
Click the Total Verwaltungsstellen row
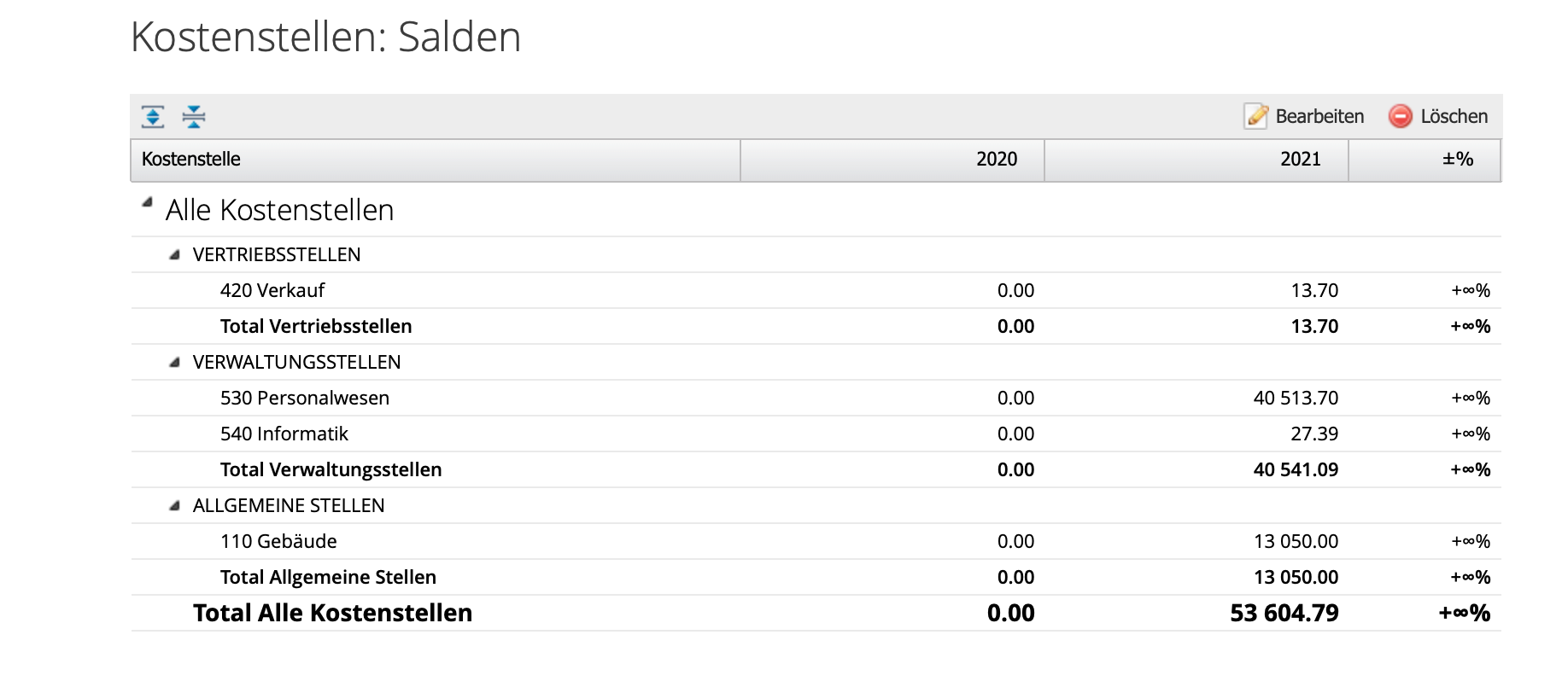tap(331, 469)
